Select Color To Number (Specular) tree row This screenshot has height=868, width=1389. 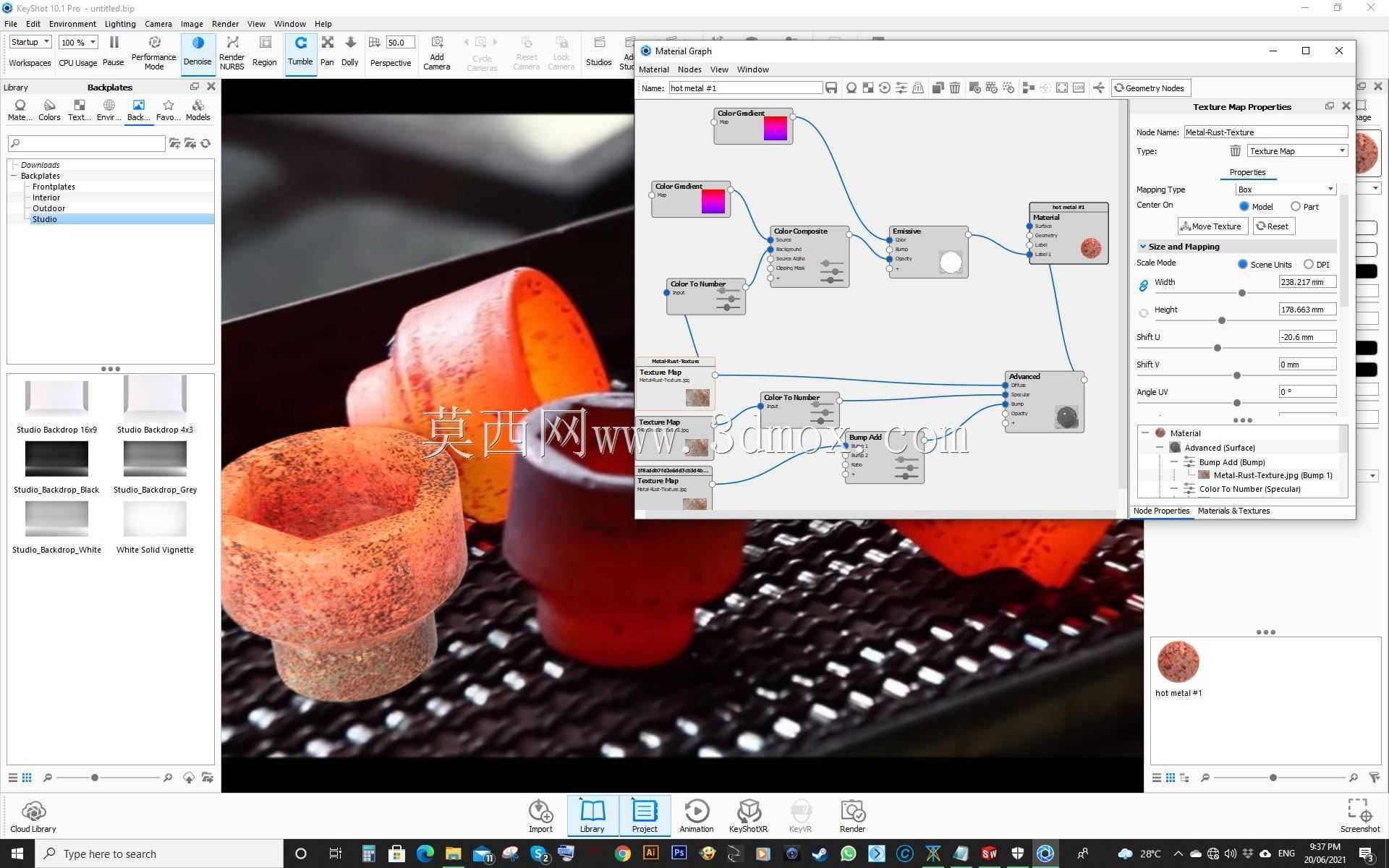1250,489
